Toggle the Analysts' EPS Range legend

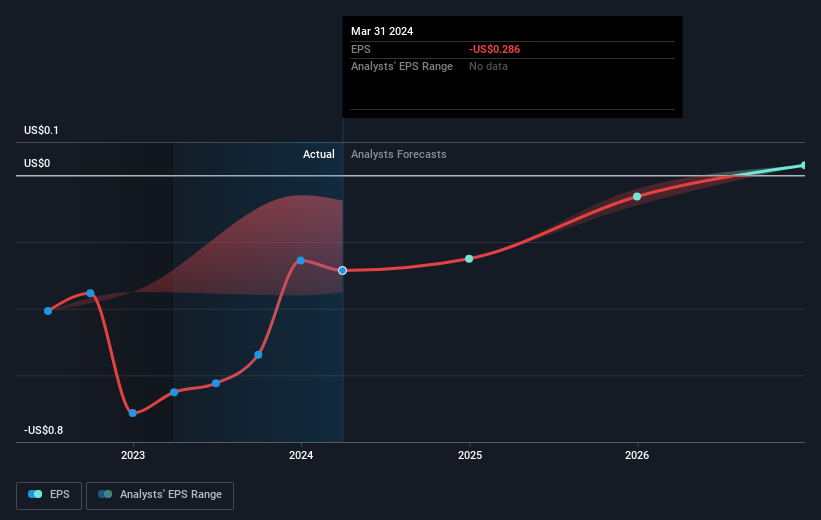[160, 495]
